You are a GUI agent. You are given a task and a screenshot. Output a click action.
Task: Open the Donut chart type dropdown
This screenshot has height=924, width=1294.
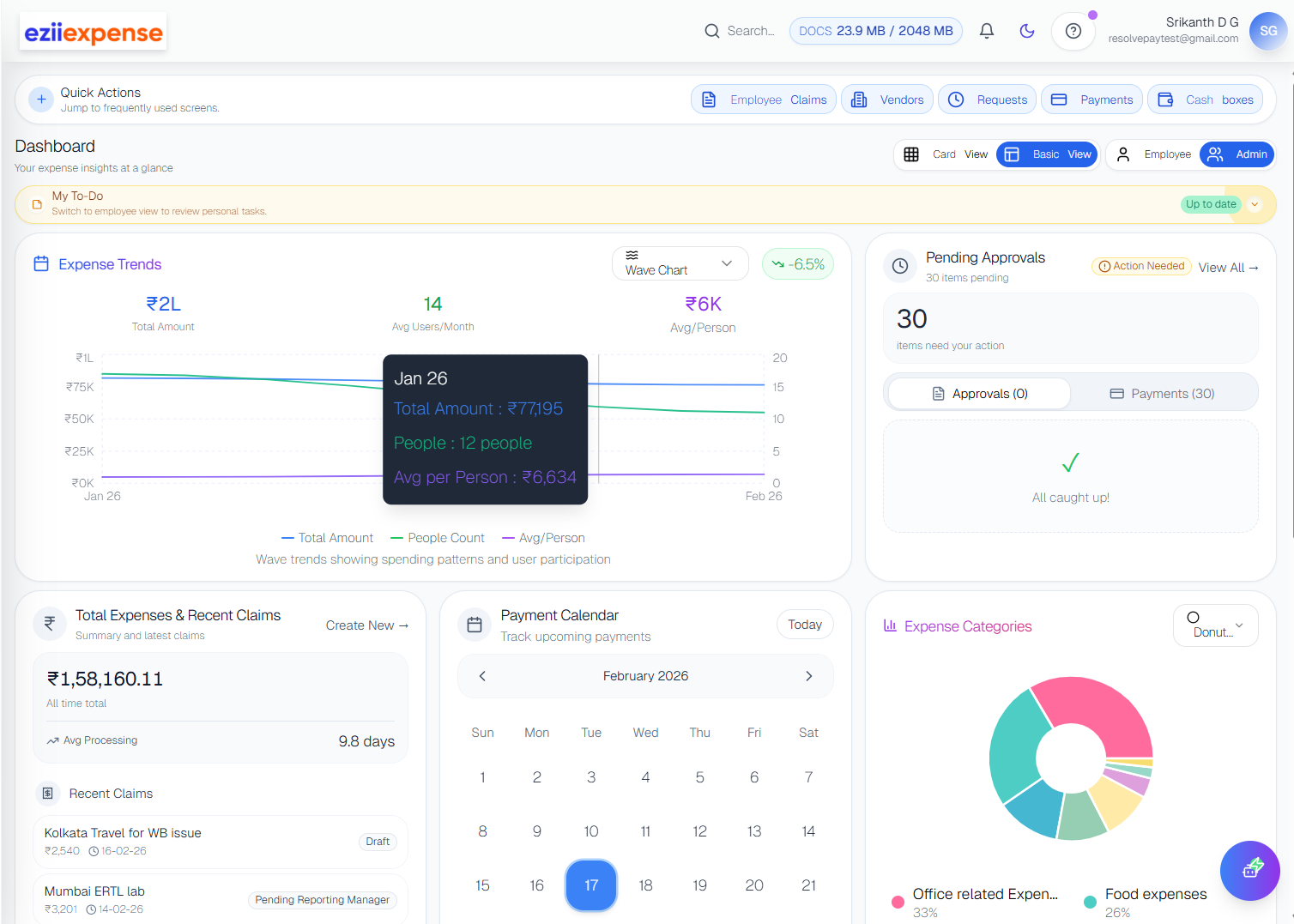tap(1216, 625)
